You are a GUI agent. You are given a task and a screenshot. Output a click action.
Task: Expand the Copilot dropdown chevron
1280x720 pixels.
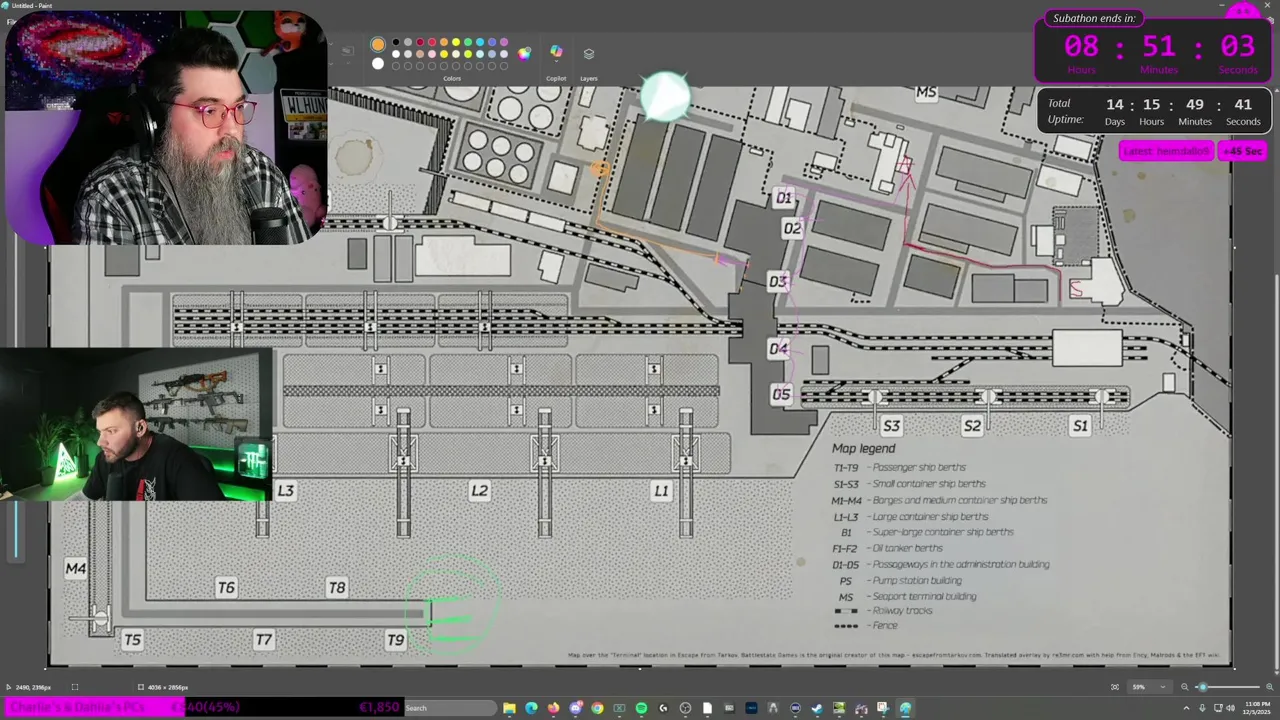[556, 61]
